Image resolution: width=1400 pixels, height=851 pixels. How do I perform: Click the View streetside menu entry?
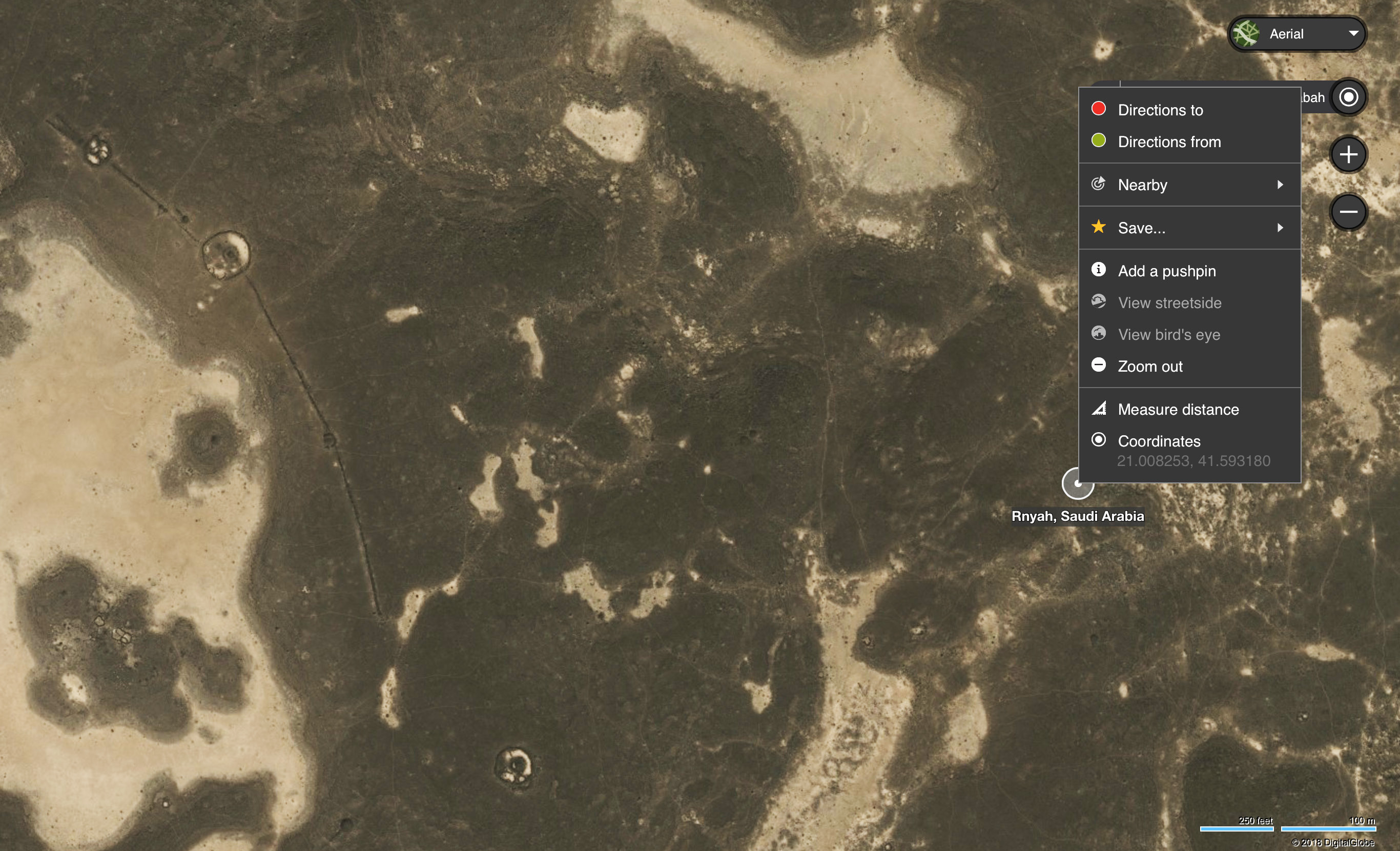pyautogui.click(x=1169, y=303)
